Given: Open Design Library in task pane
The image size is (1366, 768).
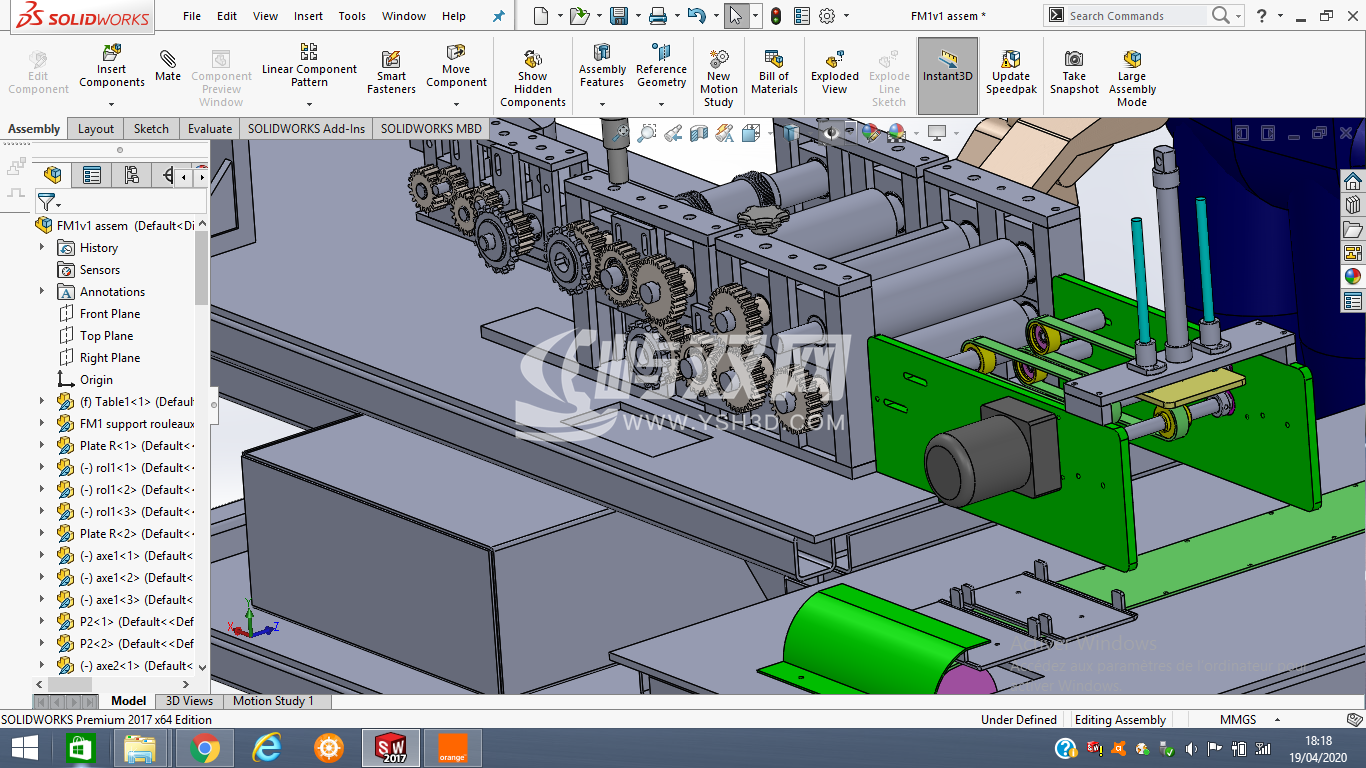Looking at the screenshot, I should click(x=1352, y=205).
